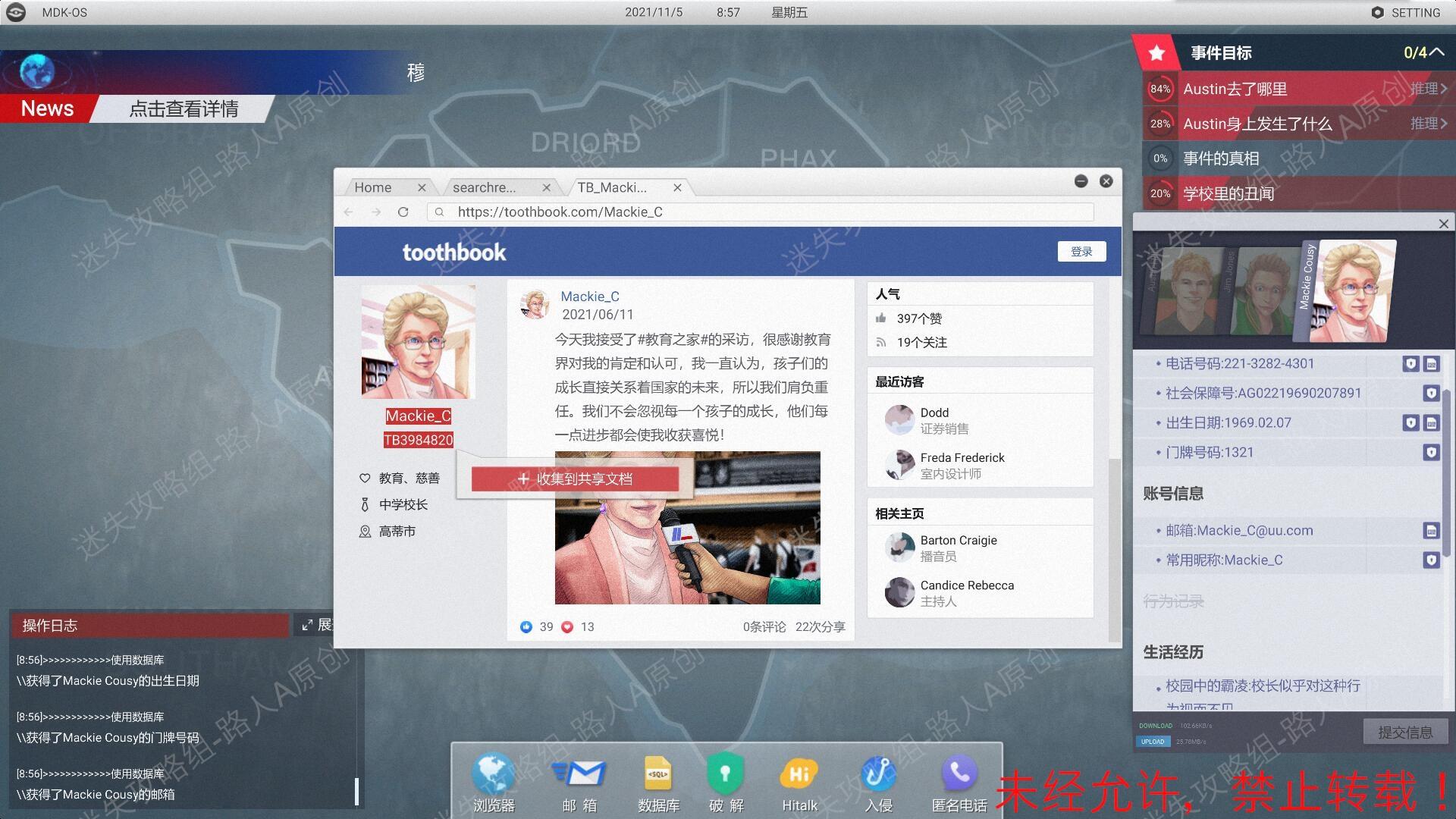Click the shield icon beside 社会保障号
This screenshot has width=1456, height=819.
click(1431, 393)
